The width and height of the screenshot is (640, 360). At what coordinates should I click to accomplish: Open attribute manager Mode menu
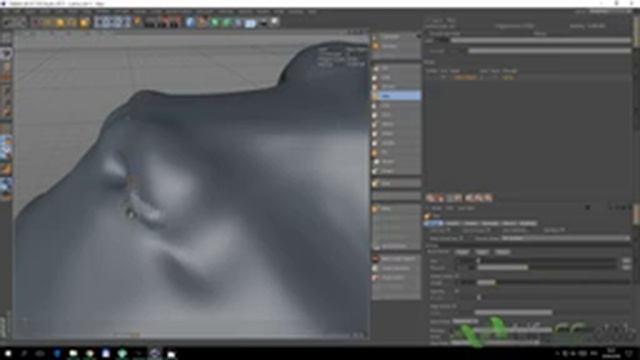coord(436,208)
